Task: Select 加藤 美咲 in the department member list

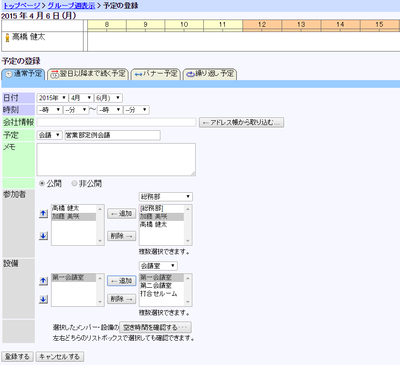Action: [161, 217]
